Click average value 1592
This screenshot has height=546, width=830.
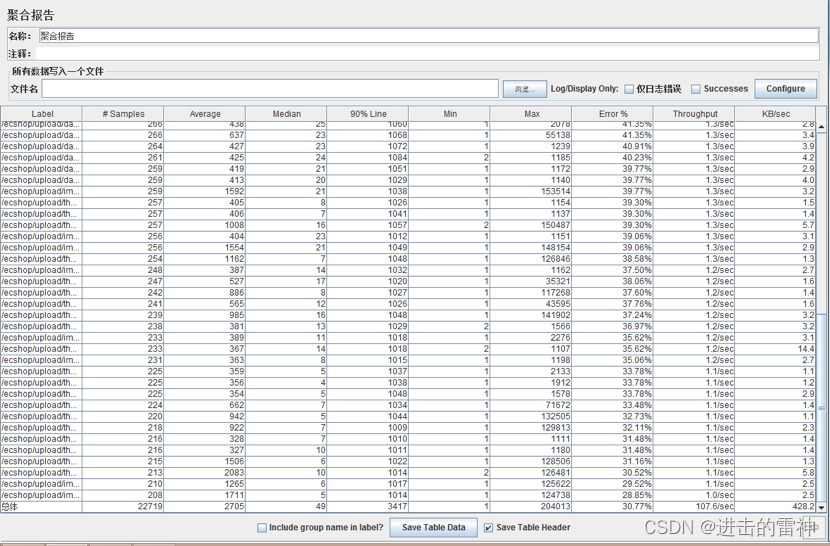click(234, 191)
